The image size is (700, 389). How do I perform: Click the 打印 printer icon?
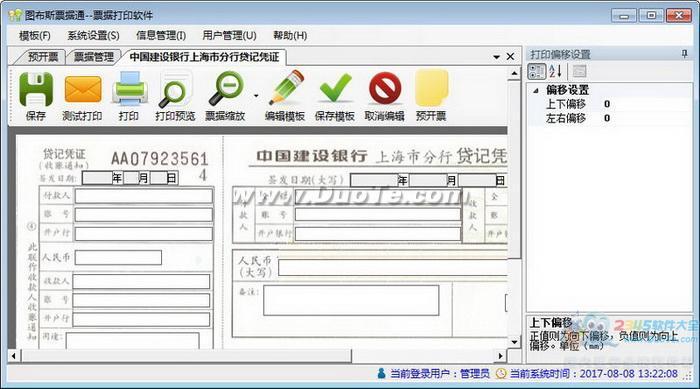[129, 89]
